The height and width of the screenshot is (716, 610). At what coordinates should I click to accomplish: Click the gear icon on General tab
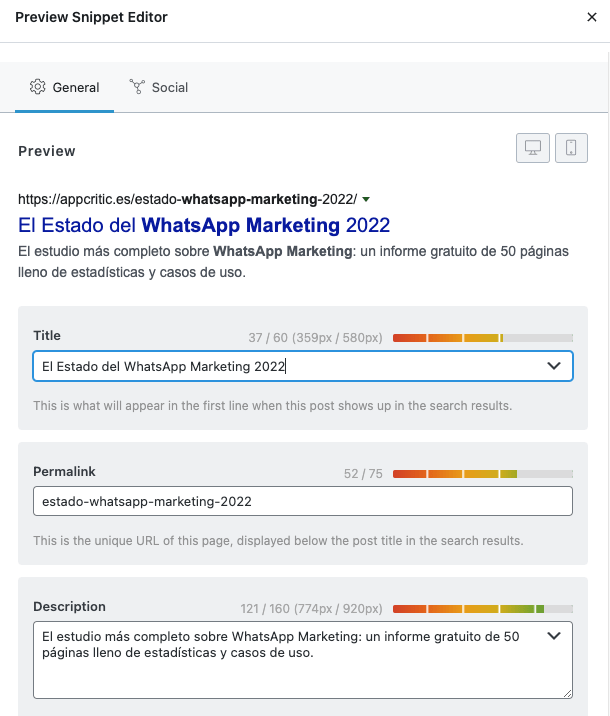pos(38,87)
